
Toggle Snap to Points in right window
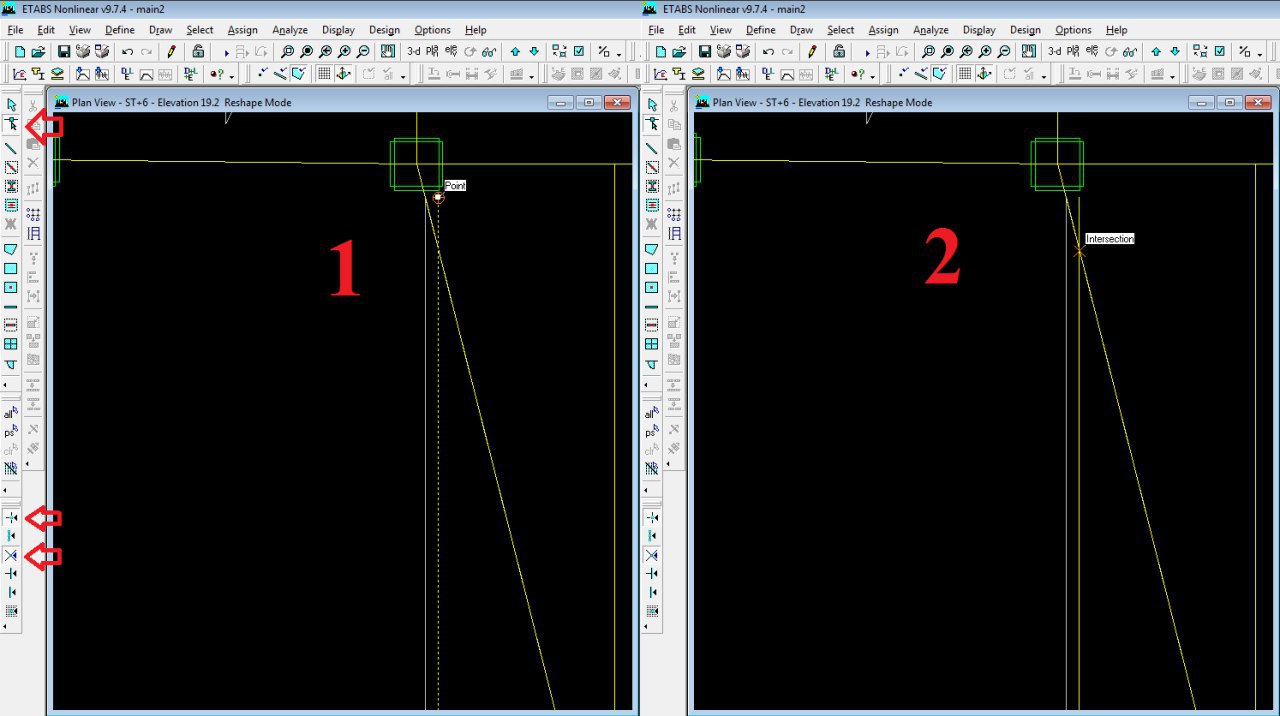(651, 518)
